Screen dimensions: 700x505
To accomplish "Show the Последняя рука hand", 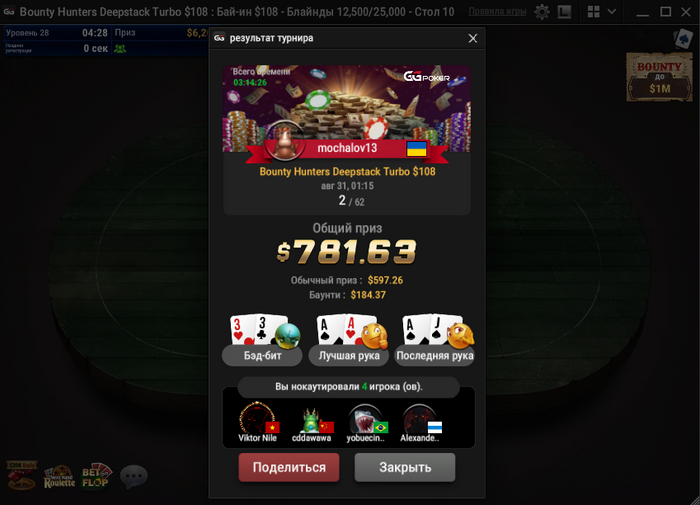I will [x=435, y=340].
